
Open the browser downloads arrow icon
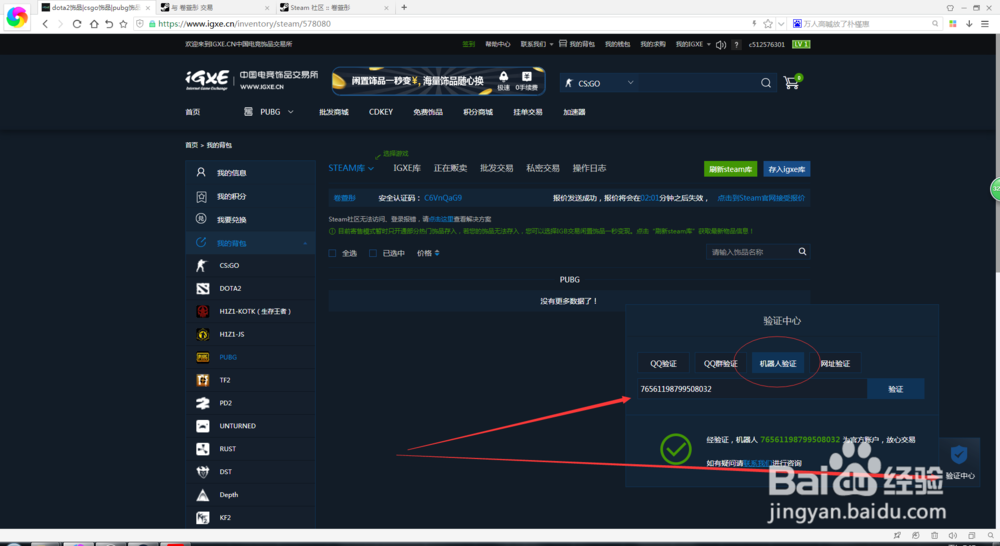tap(969, 24)
